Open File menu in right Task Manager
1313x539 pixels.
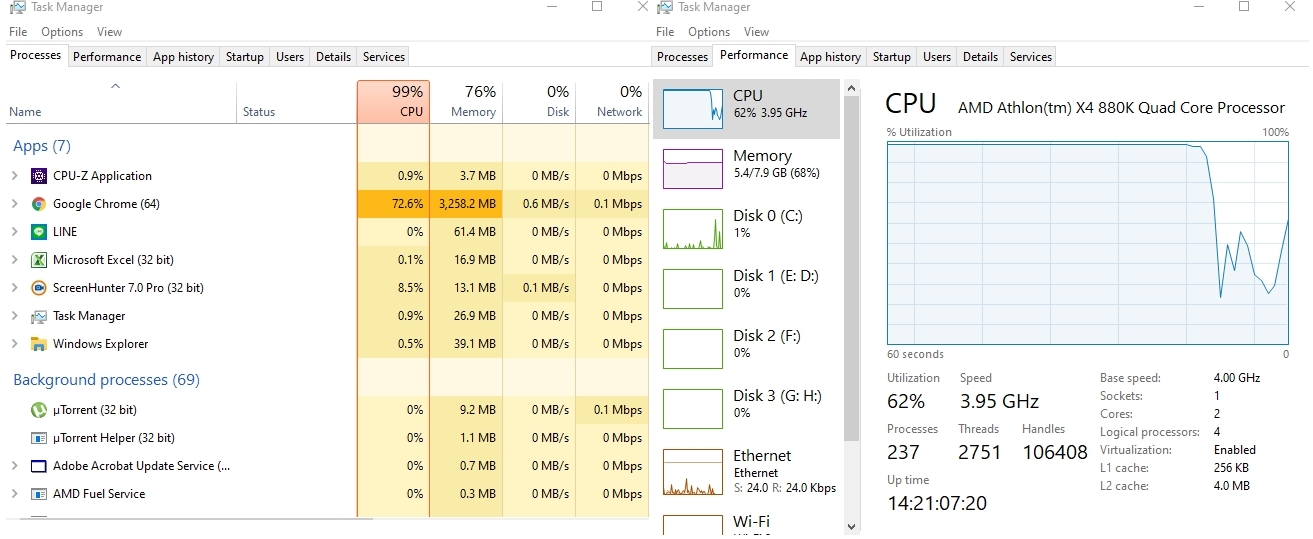click(665, 32)
